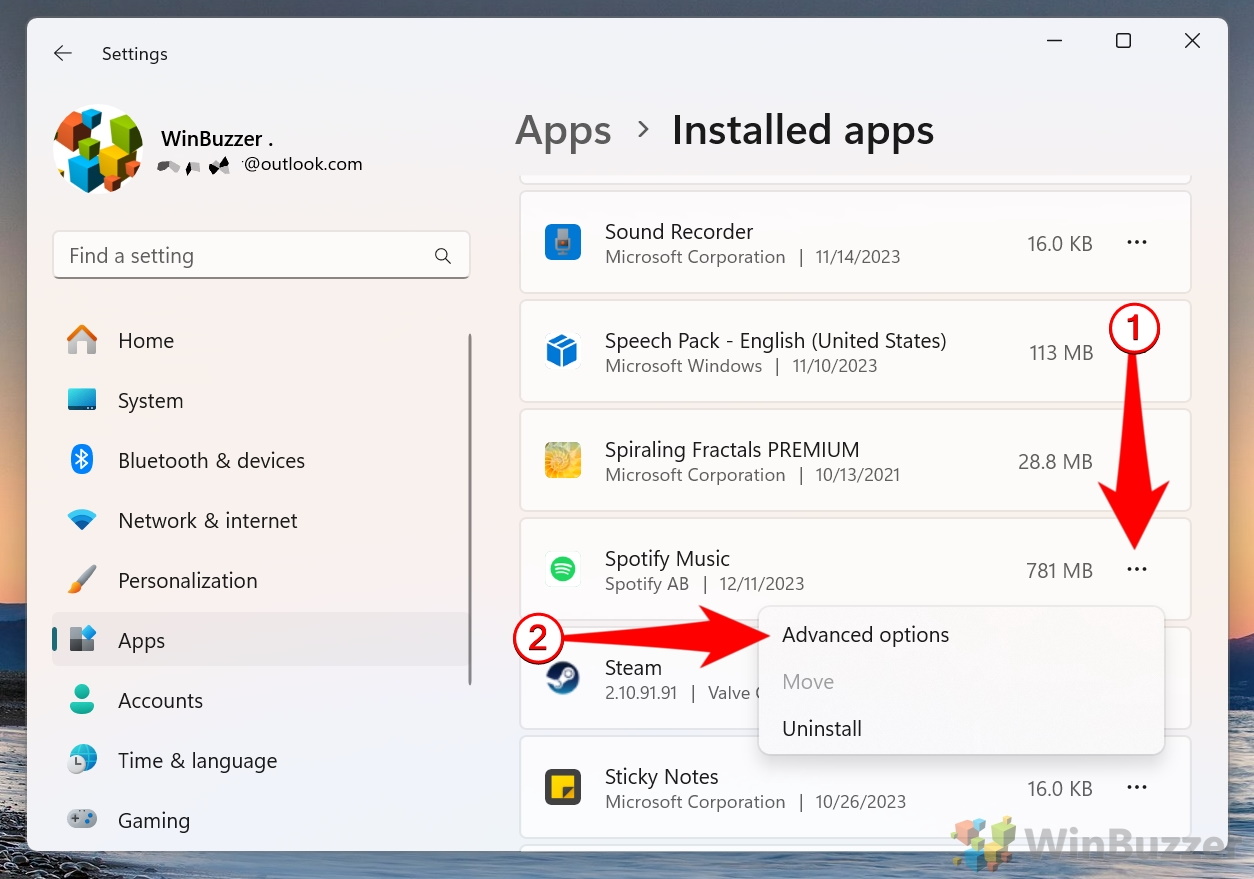Click the Sound Recorder app name

[679, 232]
